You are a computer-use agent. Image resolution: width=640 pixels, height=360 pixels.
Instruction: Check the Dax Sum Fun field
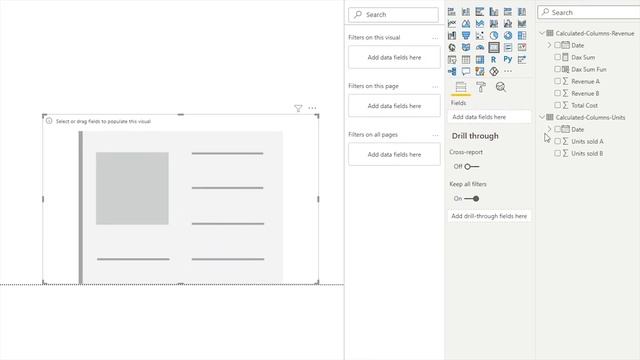pos(557,69)
